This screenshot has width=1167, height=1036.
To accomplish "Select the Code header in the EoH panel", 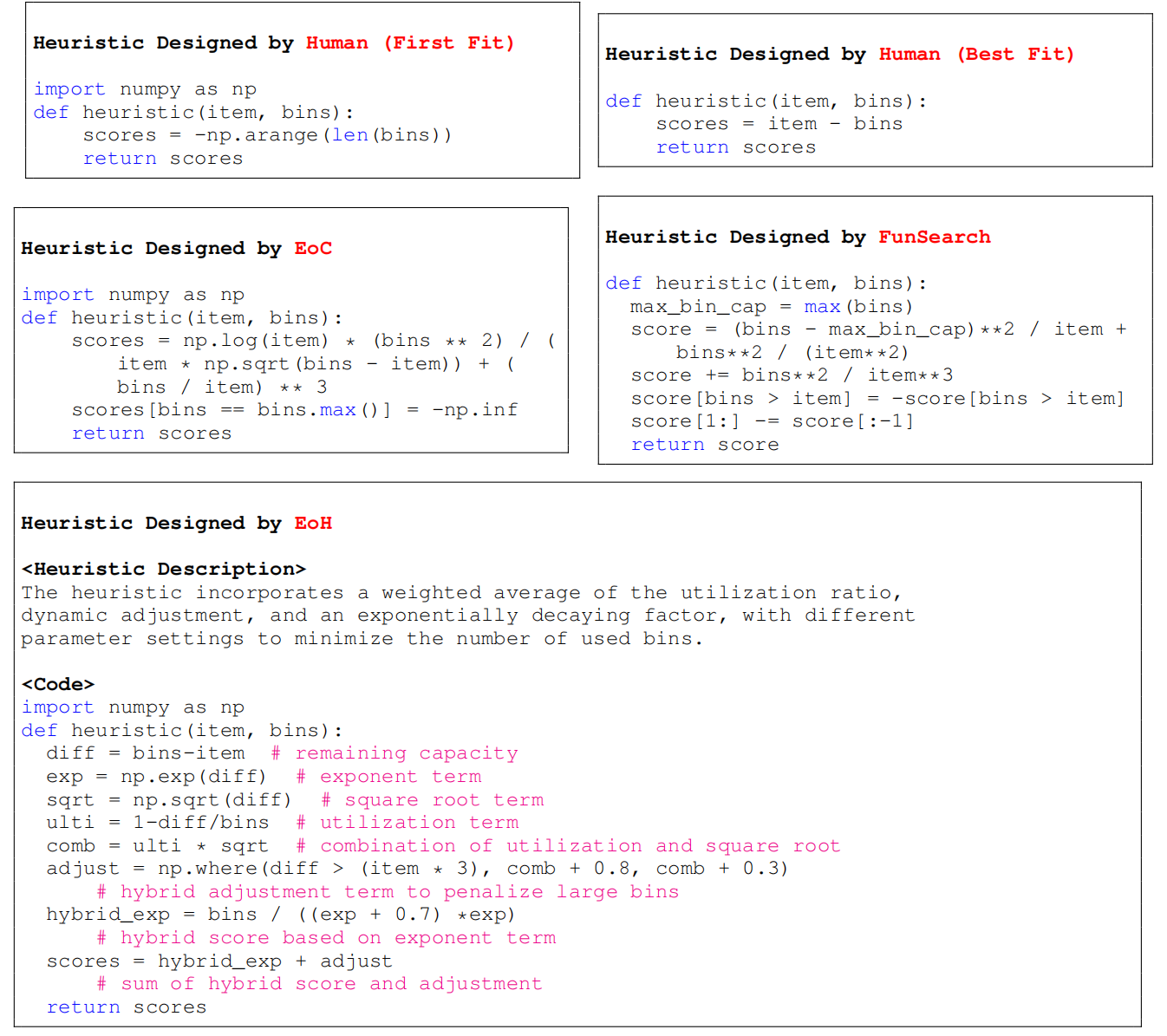I will coord(59,684).
